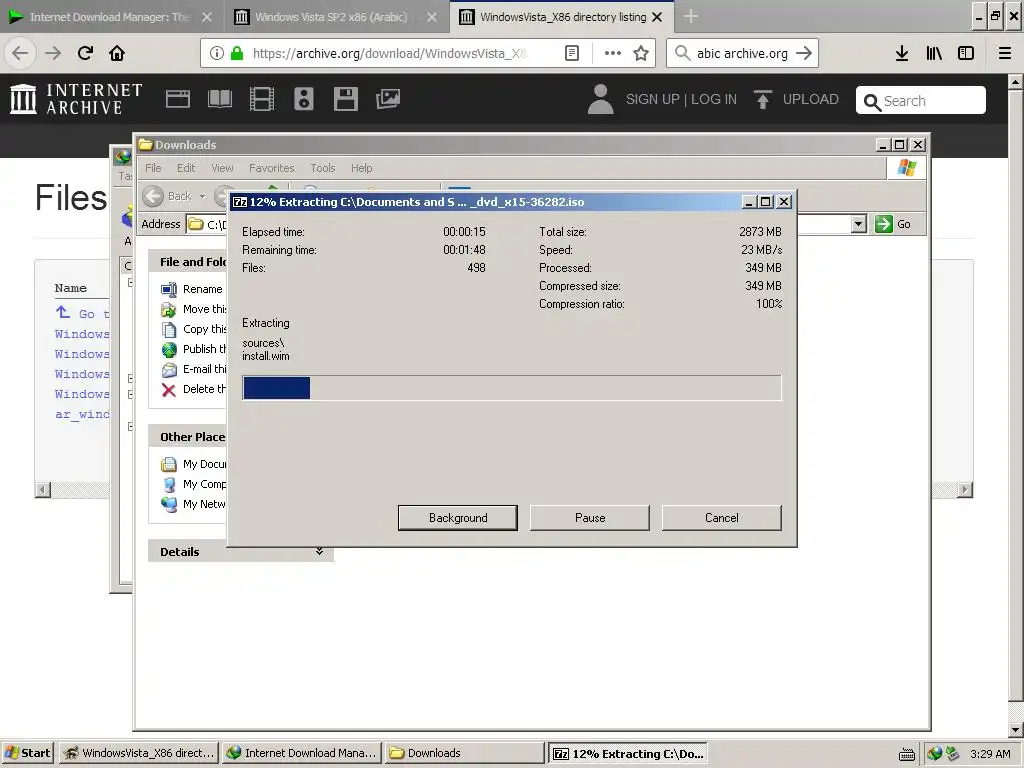The image size is (1024, 768).
Task: Click SIGN UP link on Internet Archive
Action: [x=652, y=99]
